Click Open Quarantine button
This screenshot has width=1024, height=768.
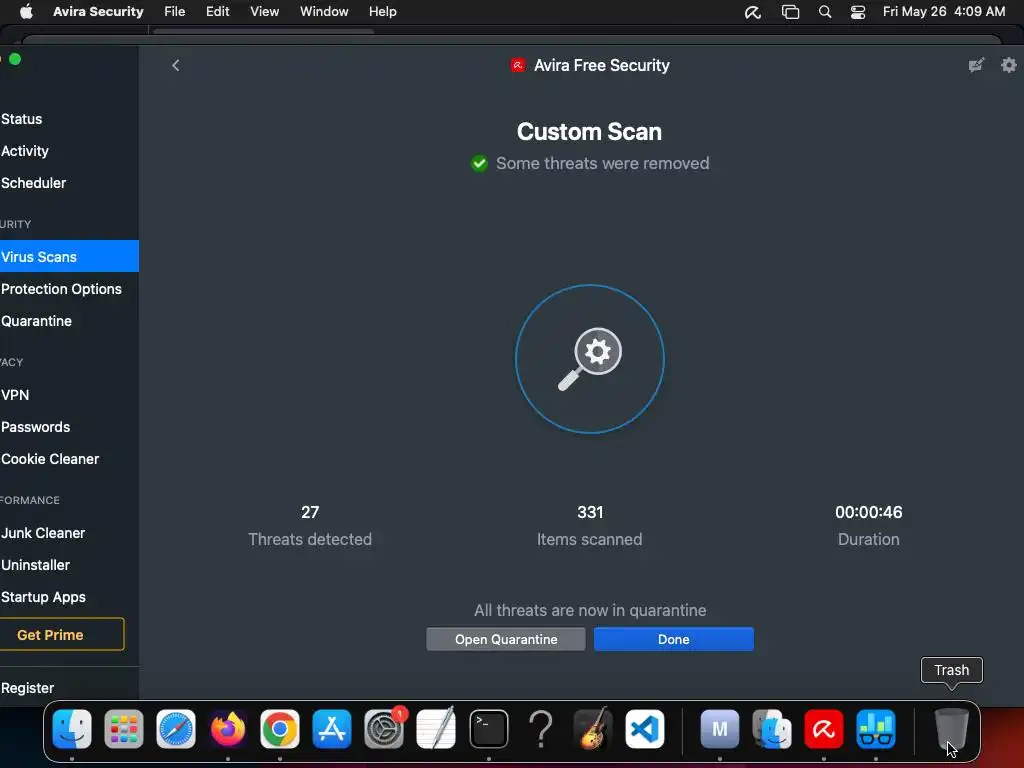pos(505,639)
